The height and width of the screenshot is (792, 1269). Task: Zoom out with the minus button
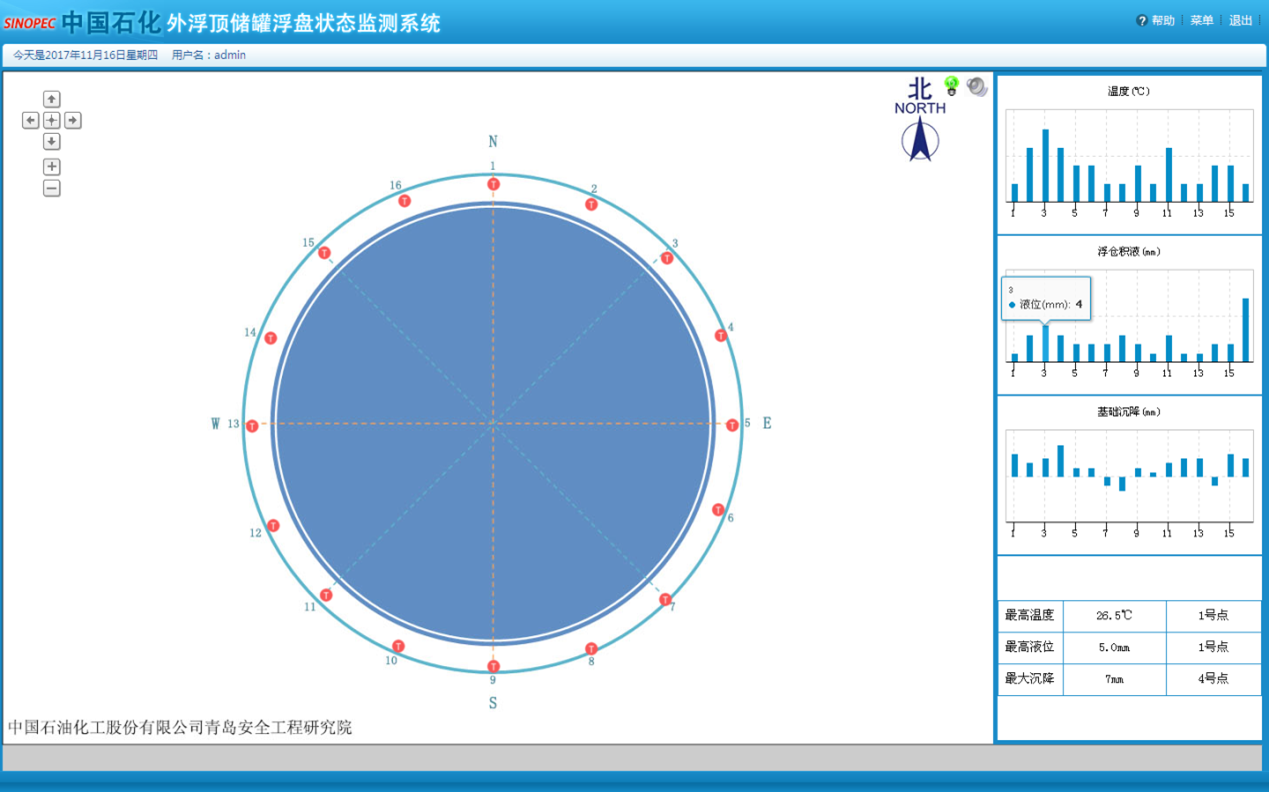52,188
